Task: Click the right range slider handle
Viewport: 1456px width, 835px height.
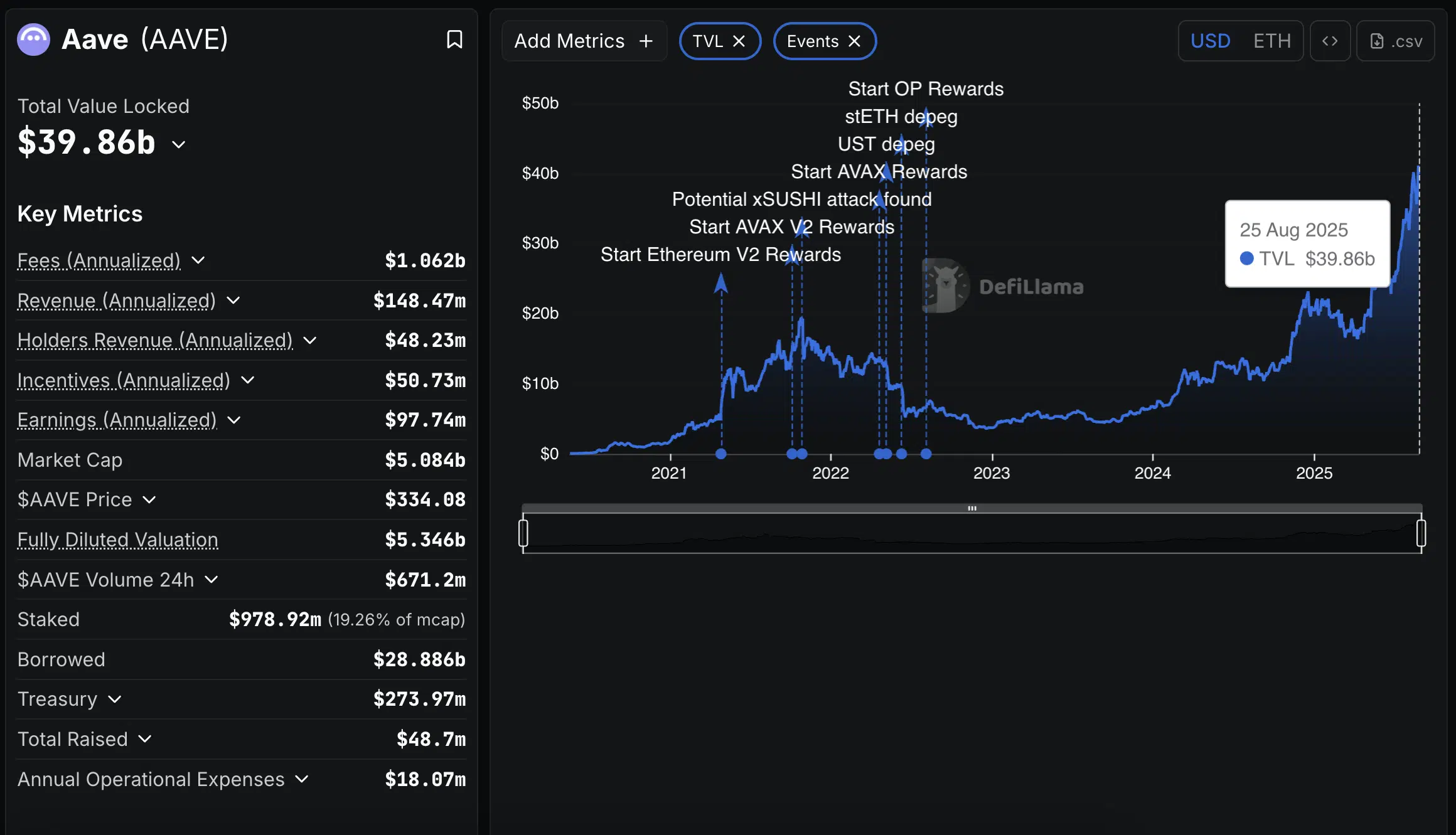Action: 1421,533
